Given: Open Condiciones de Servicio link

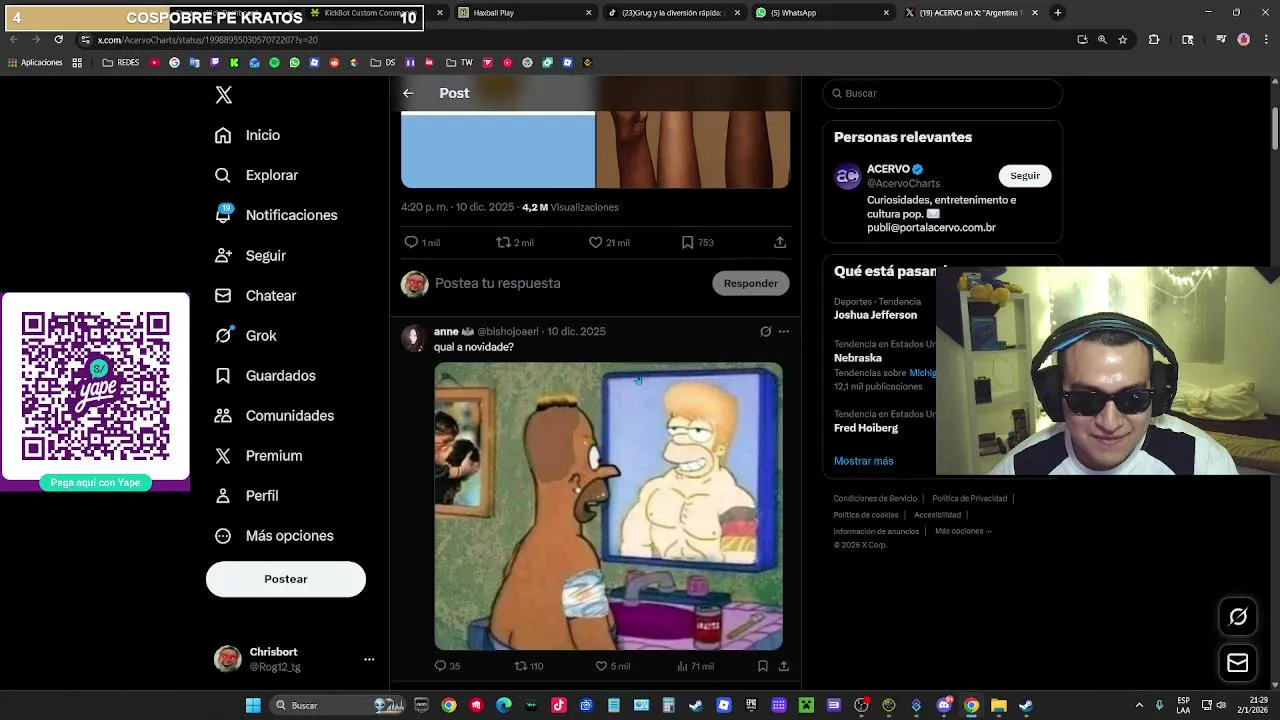Looking at the screenshot, I should (875, 498).
